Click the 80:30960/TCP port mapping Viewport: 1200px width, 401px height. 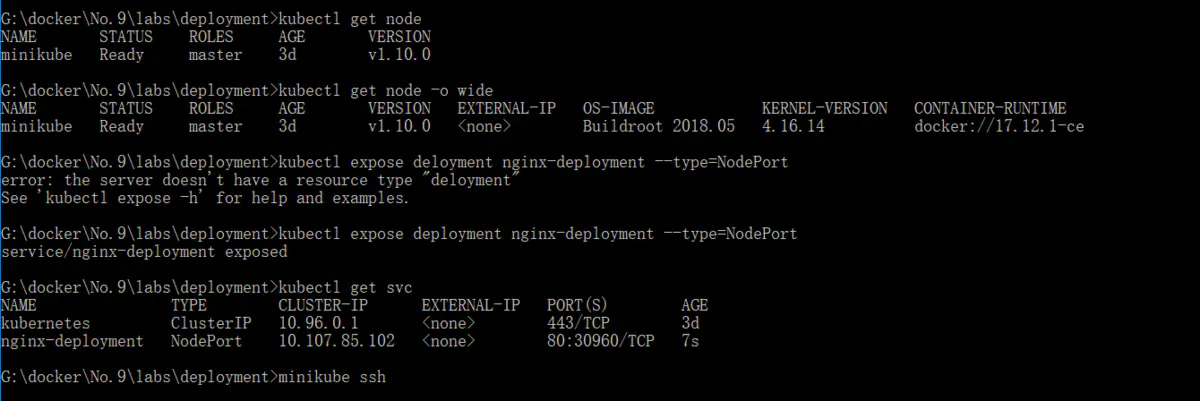pyautogui.click(x=601, y=342)
